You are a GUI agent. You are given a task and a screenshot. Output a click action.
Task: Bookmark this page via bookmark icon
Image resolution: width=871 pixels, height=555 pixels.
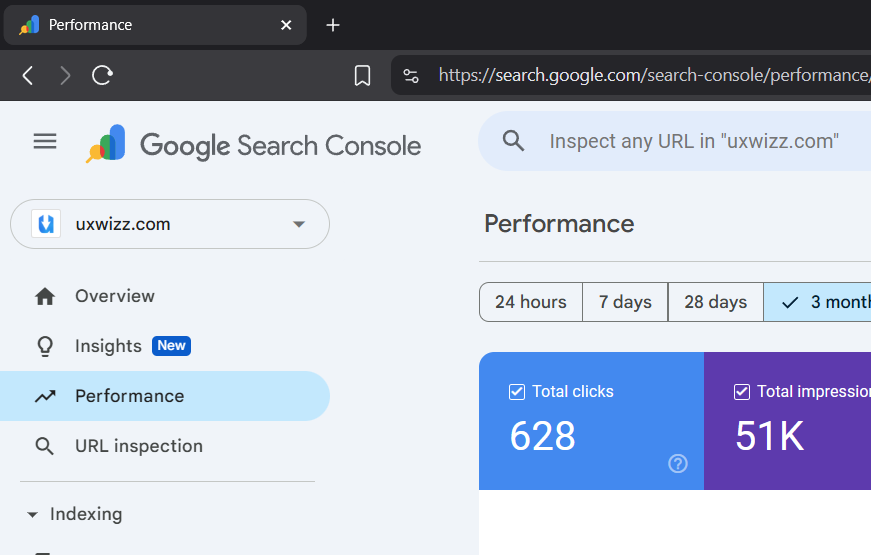click(x=362, y=76)
